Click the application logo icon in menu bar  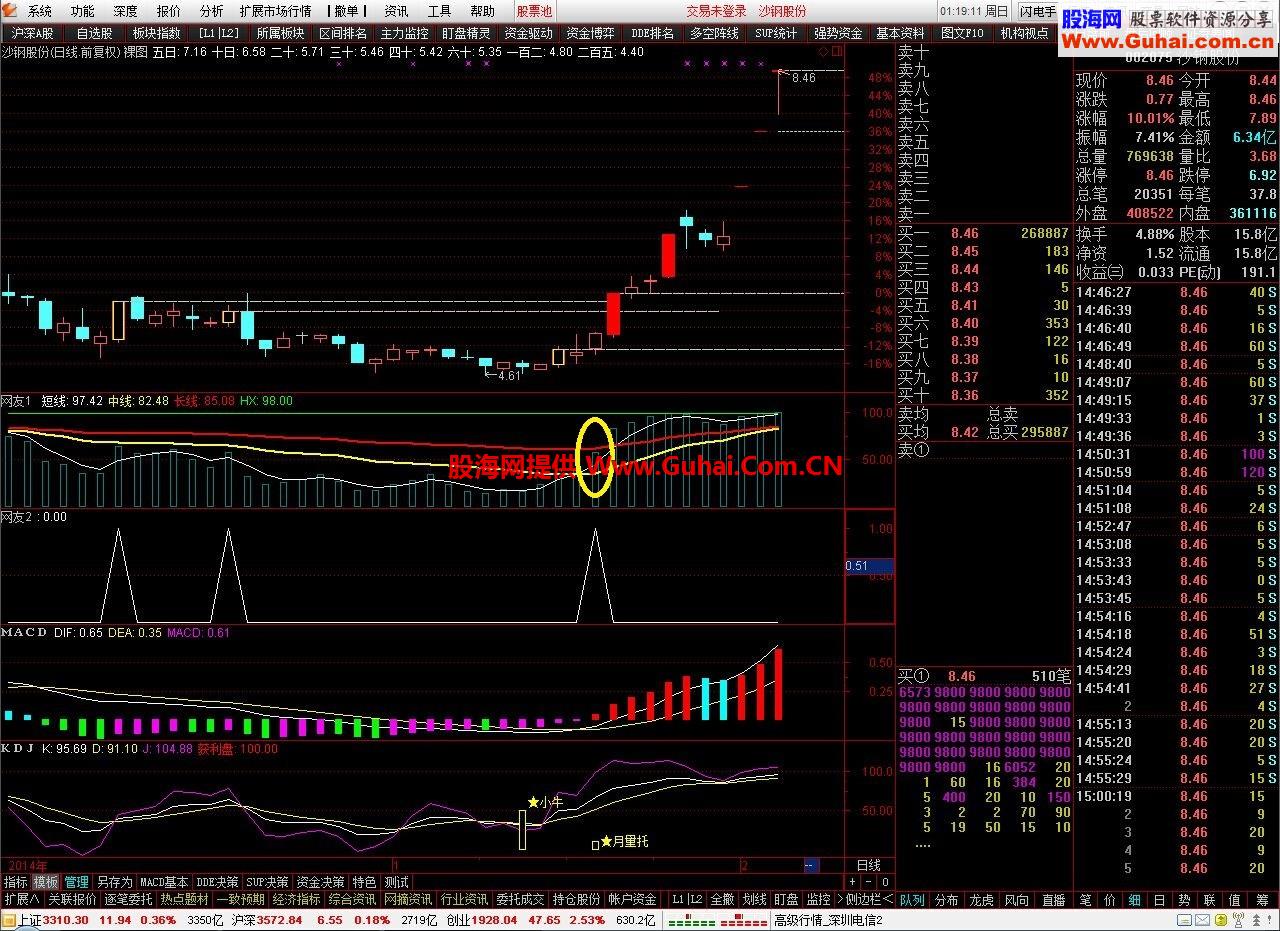pyautogui.click(x=10, y=11)
